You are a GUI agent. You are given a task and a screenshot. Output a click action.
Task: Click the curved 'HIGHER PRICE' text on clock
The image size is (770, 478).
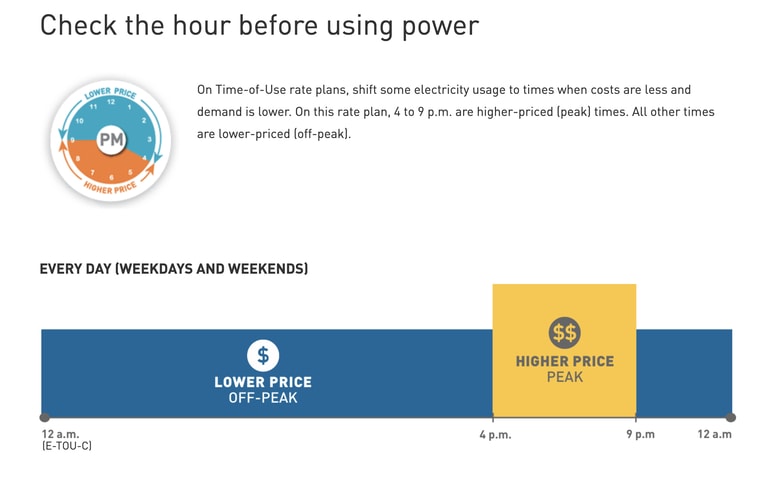[111, 188]
